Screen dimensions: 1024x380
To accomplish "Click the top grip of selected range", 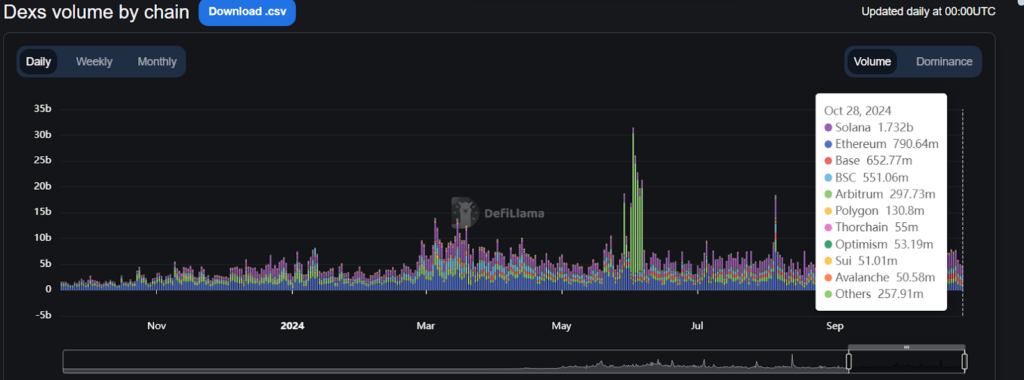I will click(x=906, y=347).
